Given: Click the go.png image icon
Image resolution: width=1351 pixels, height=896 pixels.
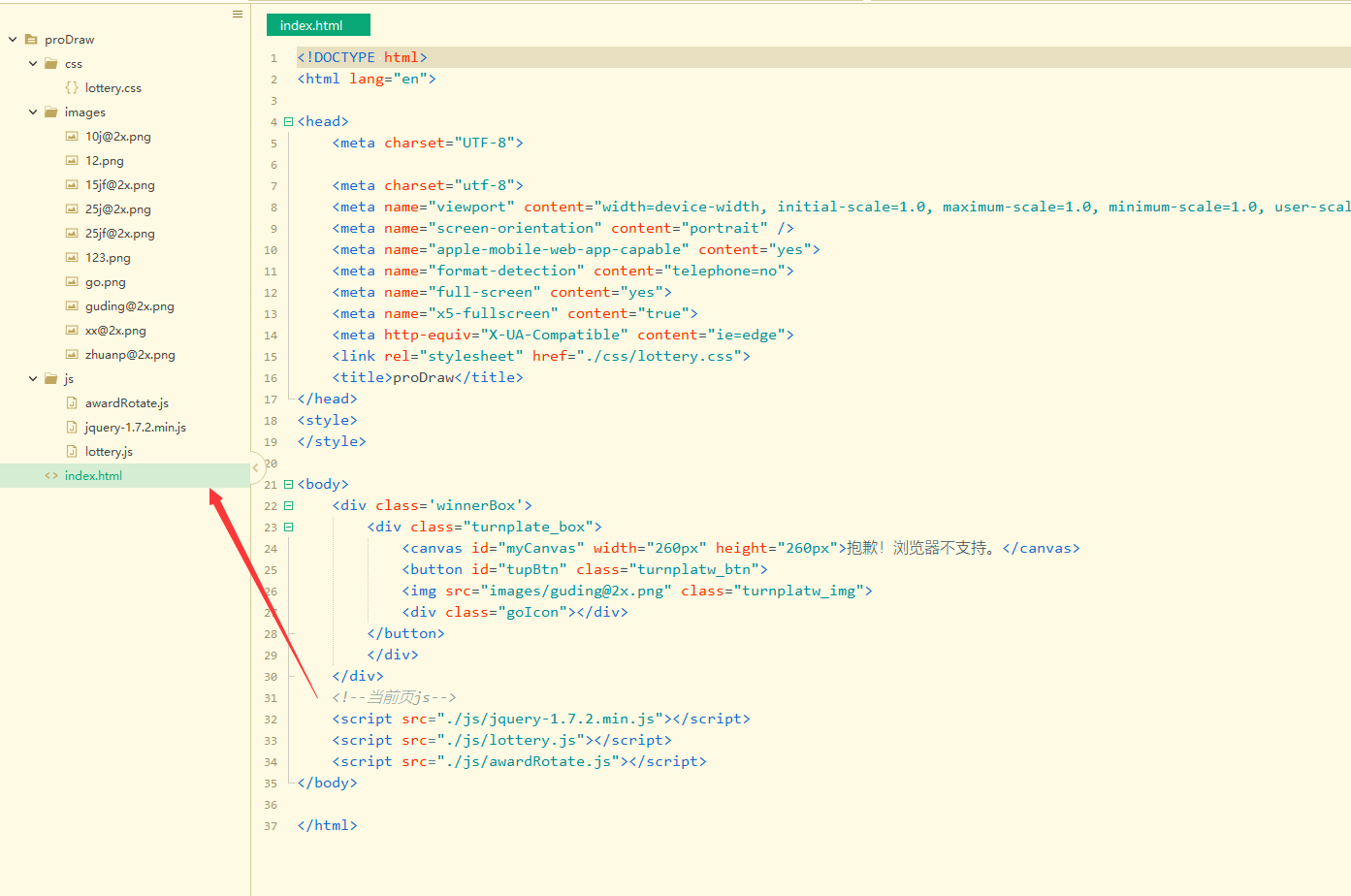Looking at the screenshot, I should (72, 282).
